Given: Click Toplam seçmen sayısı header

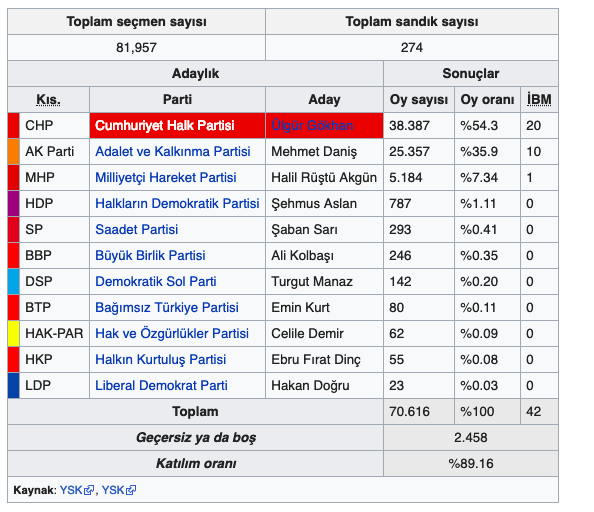Looking at the screenshot, I should 136,22.
